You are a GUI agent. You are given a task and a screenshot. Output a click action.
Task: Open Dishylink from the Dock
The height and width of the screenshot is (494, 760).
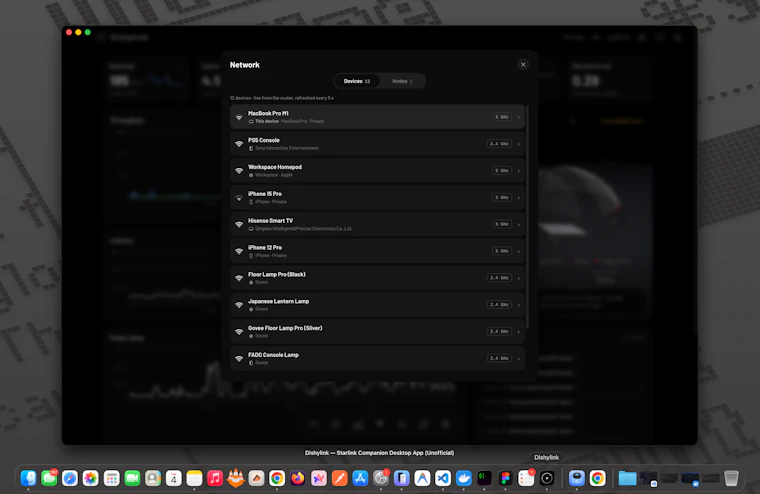point(547,478)
